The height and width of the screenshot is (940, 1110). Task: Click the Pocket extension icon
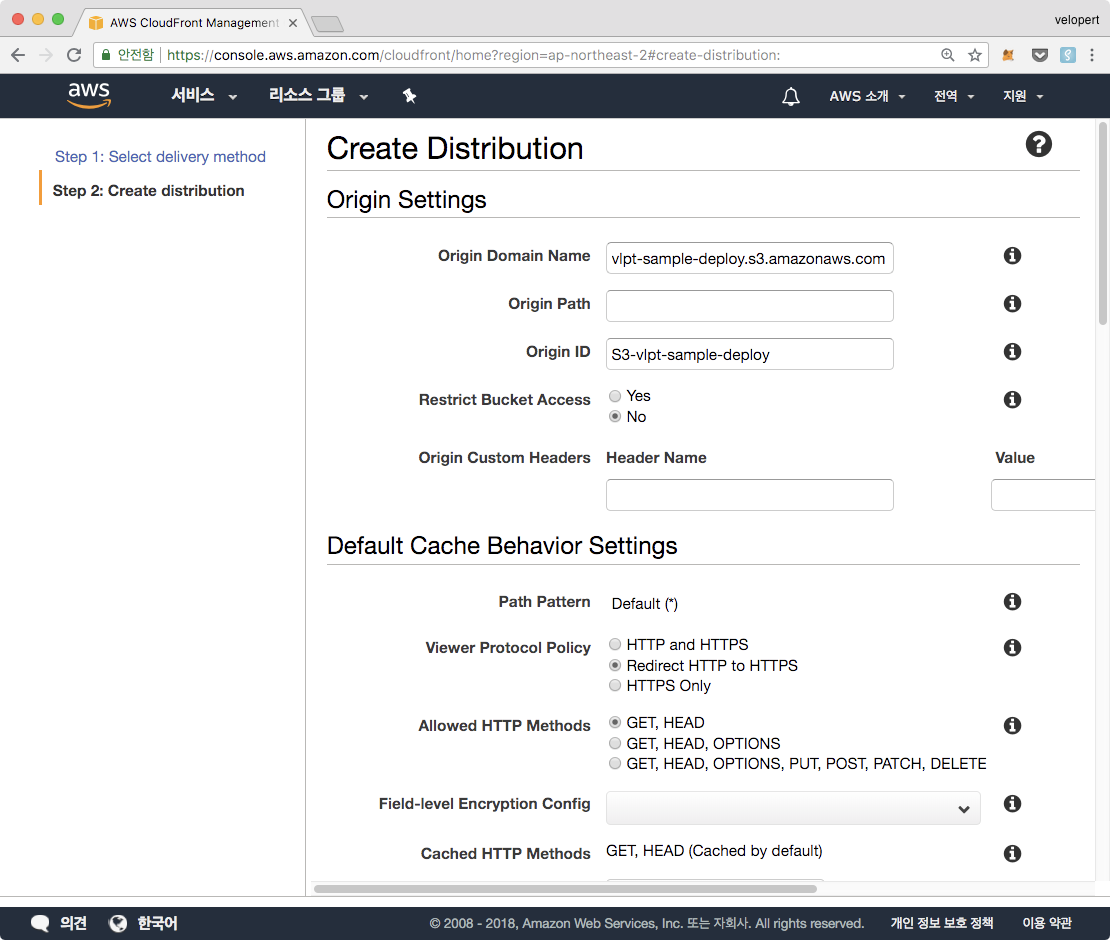point(1039,55)
